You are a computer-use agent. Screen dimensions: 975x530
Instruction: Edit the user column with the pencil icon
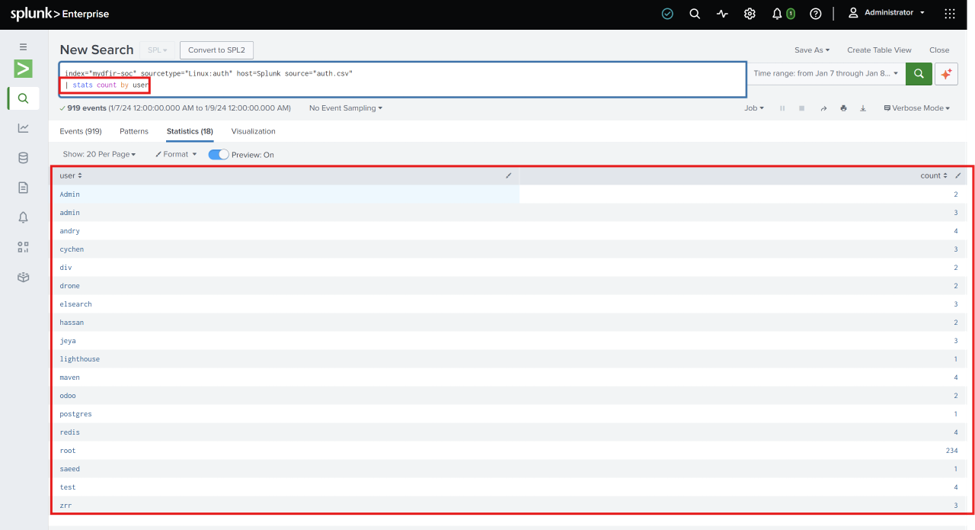(x=508, y=175)
